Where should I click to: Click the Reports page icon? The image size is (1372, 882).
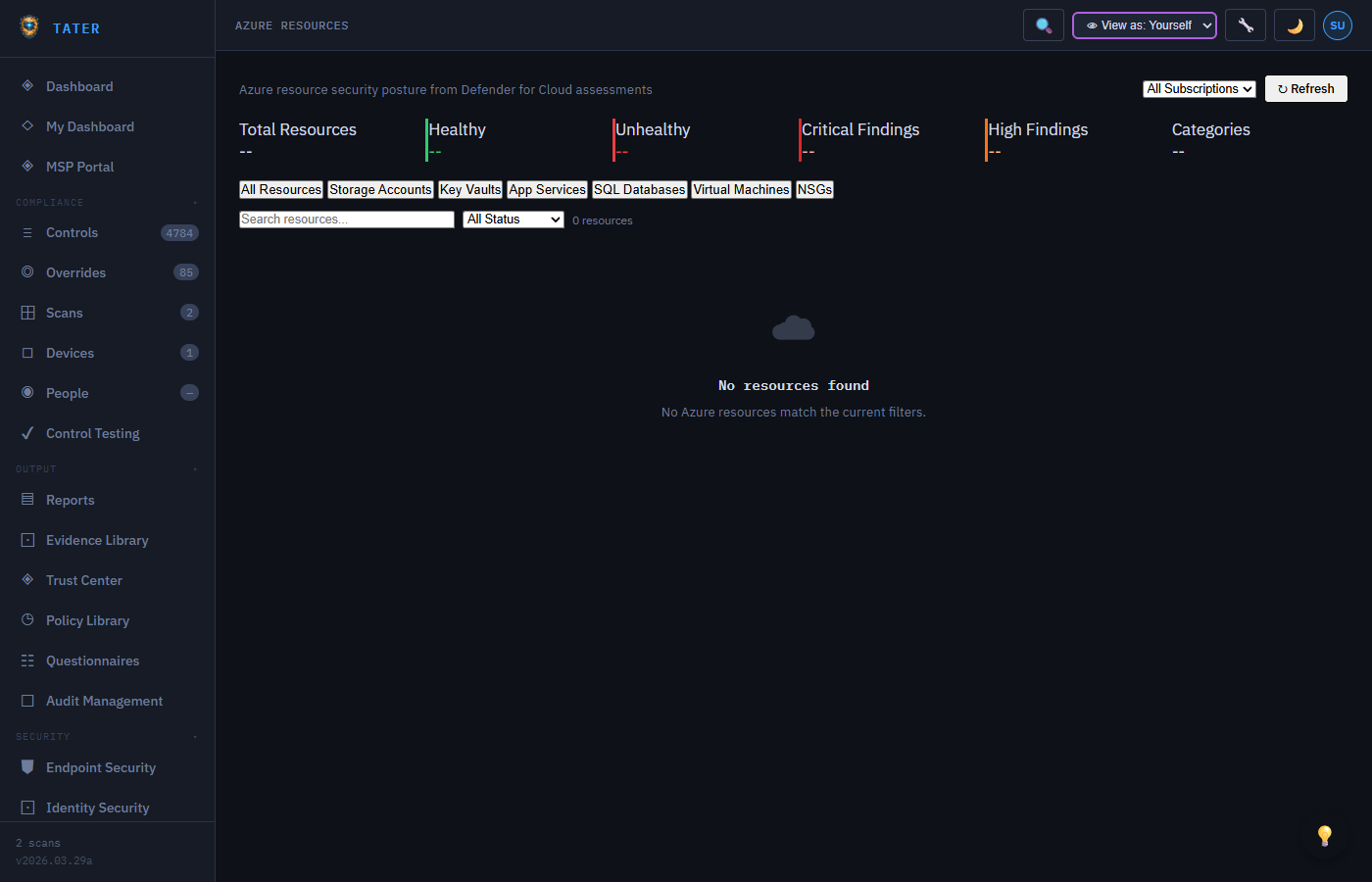(x=27, y=500)
